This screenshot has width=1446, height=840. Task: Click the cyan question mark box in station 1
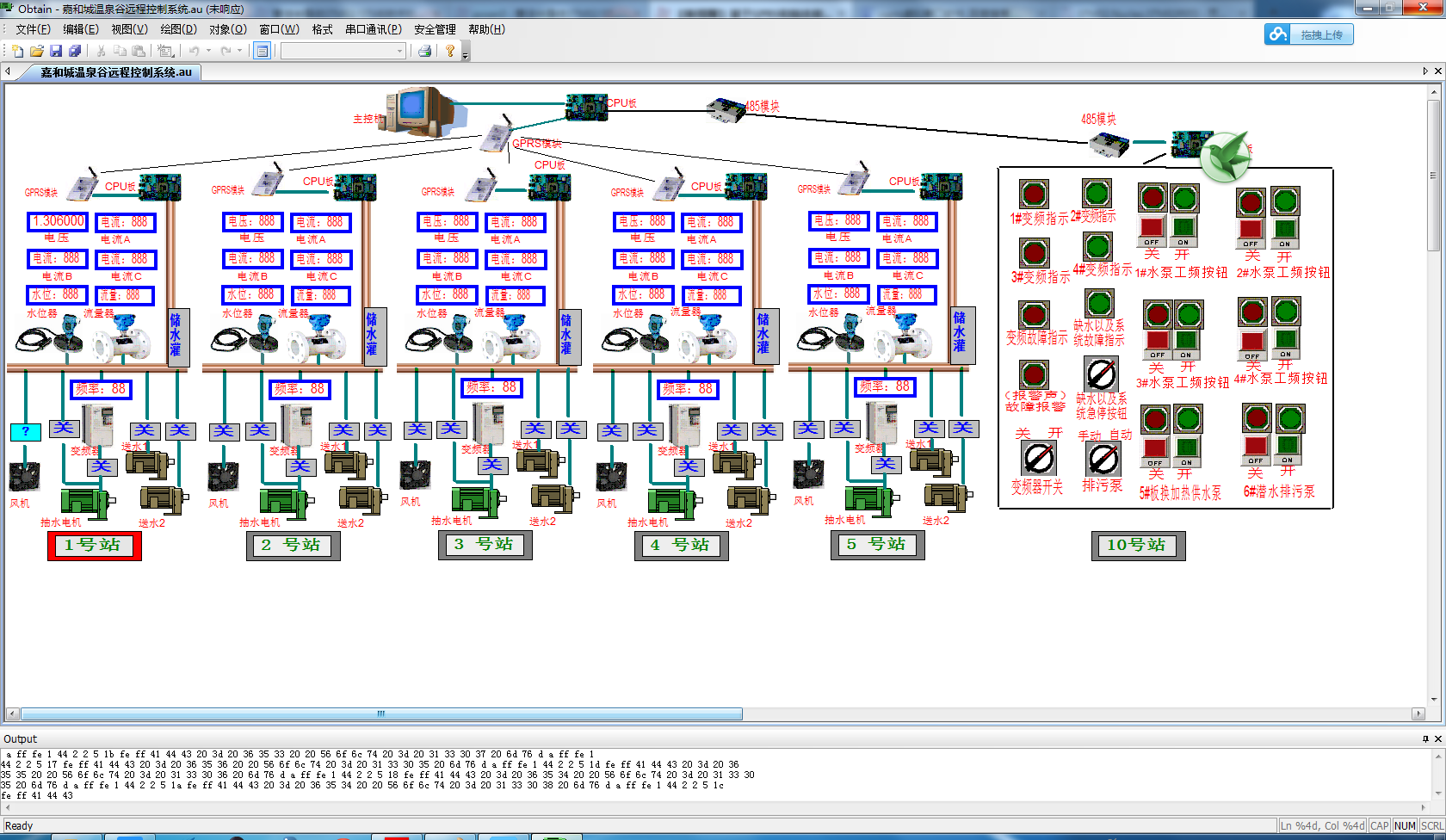(25, 431)
